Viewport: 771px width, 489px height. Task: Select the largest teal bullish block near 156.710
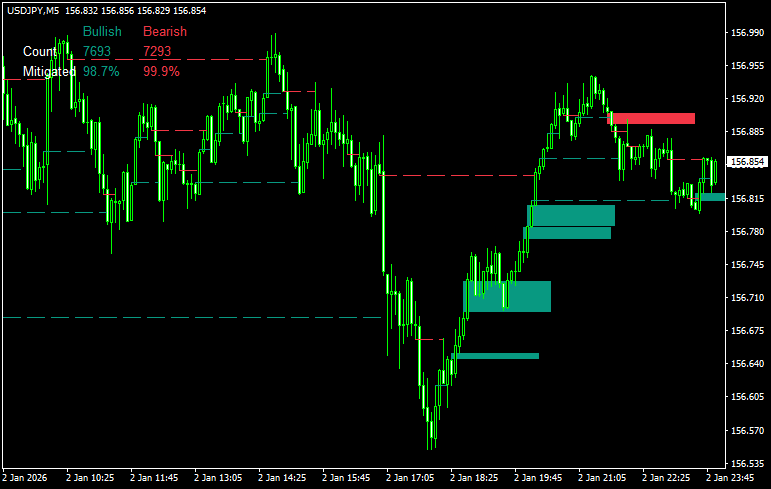pyautogui.click(x=507, y=296)
